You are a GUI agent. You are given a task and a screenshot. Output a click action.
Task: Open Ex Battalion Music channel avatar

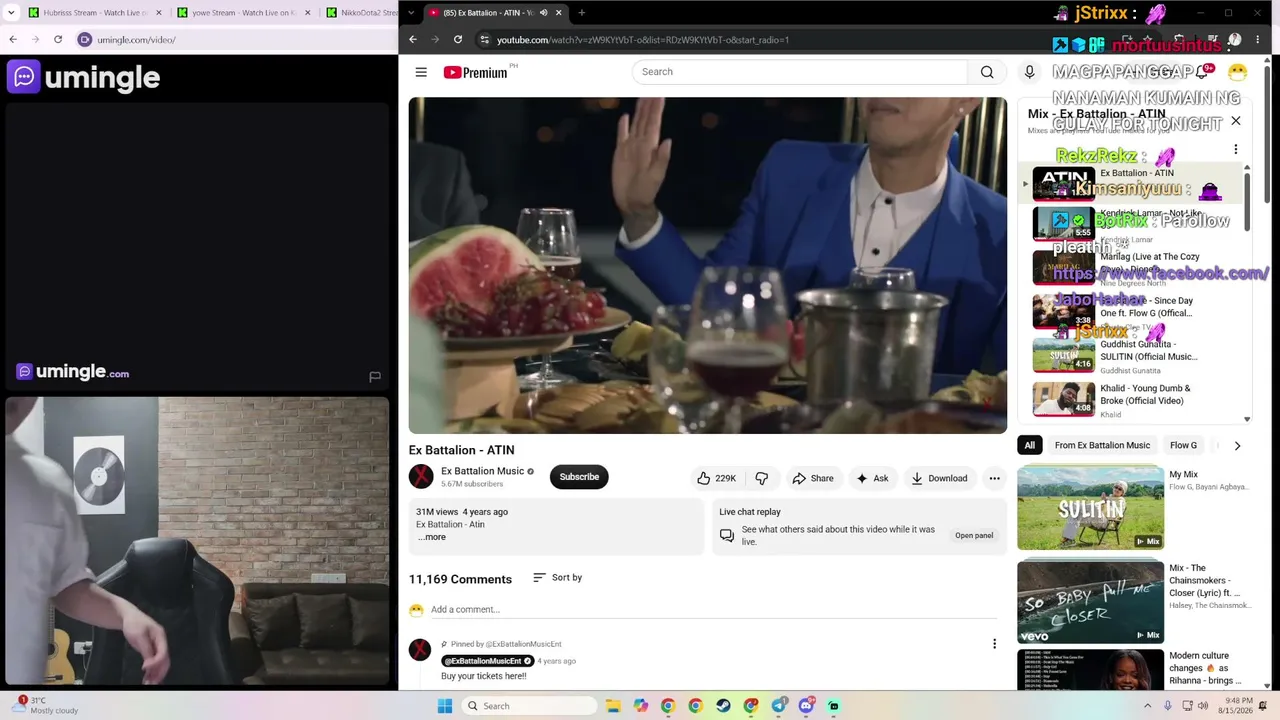[421, 477]
